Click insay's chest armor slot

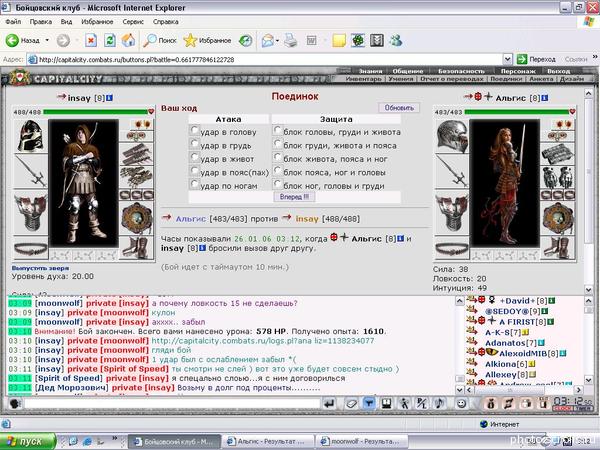[31, 213]
